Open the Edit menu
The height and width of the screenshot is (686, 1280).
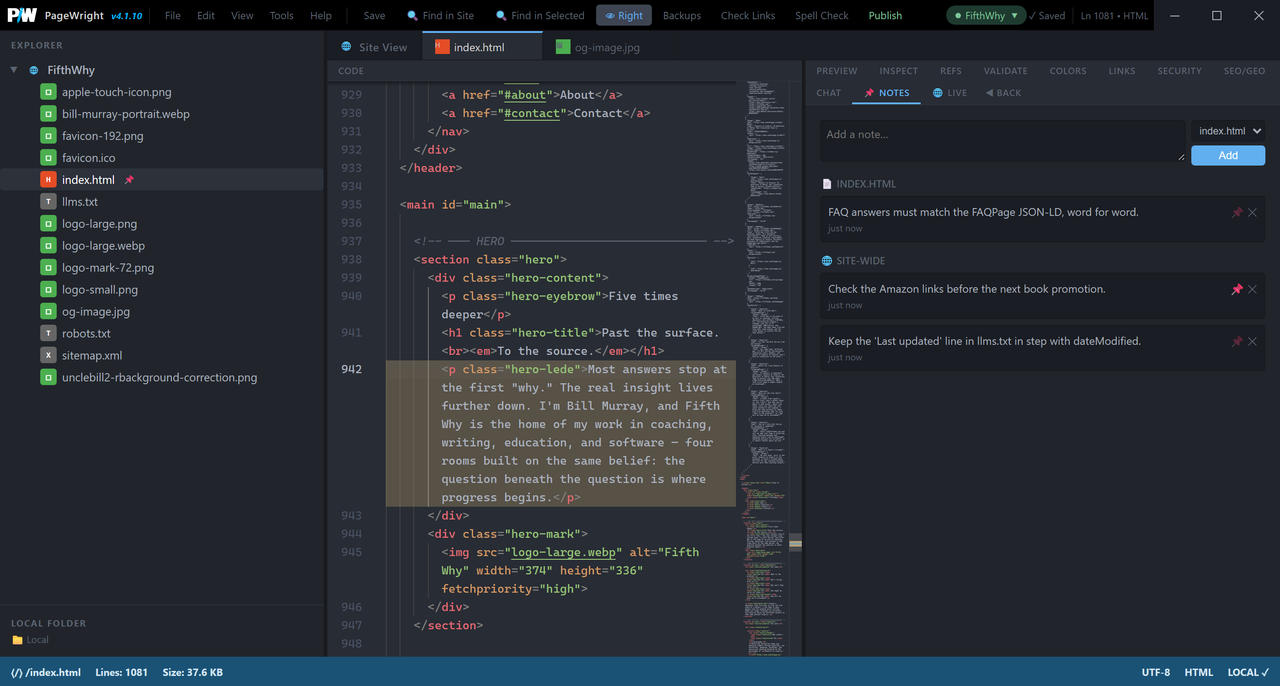point(206,15)
